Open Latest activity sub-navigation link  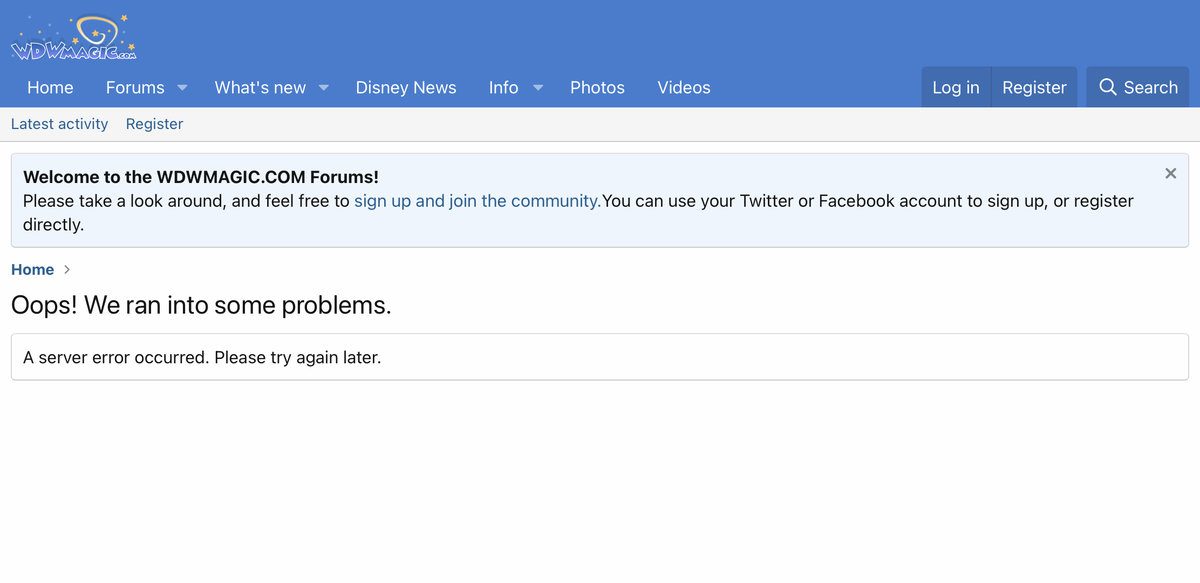pos(59,124)
